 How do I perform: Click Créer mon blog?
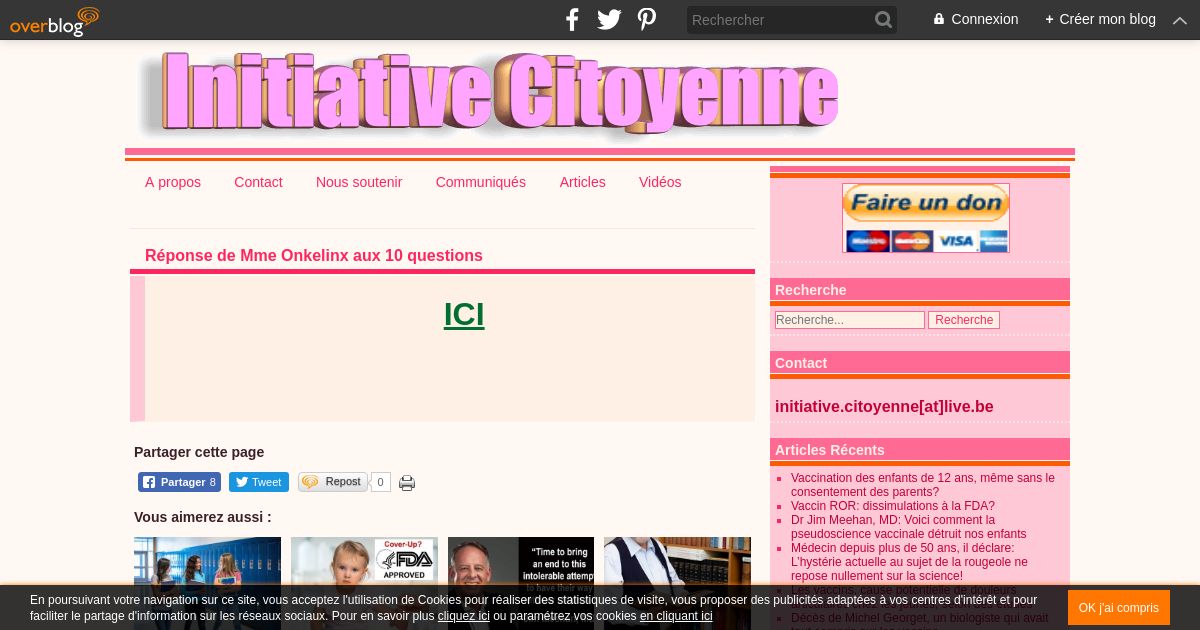click(1100, 19)
